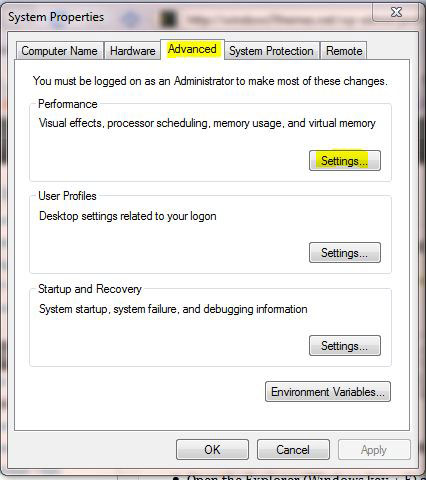Cancel the System Properties dialog
Image resolution: width=426 pixels, height=480 pixels.
coord(293,450)
